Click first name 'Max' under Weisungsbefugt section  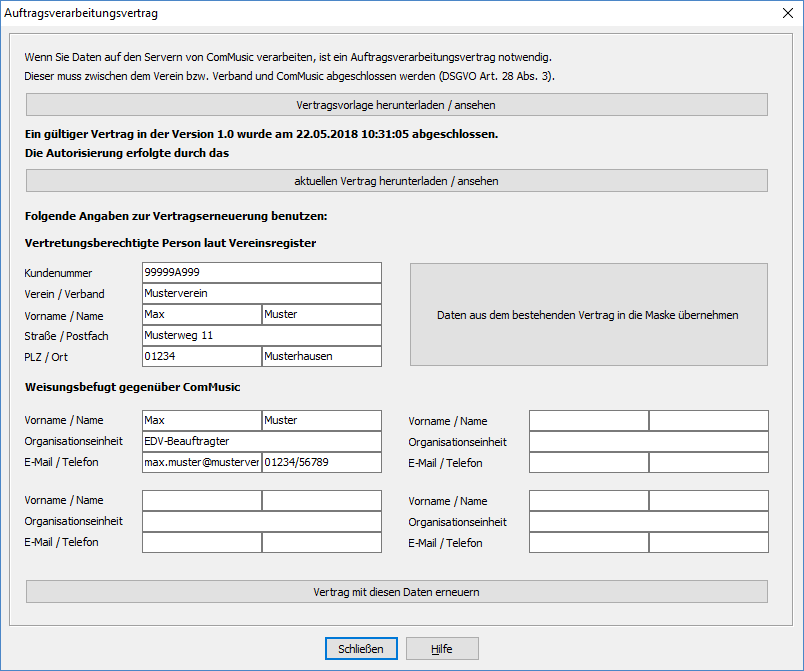coord(202,420)
